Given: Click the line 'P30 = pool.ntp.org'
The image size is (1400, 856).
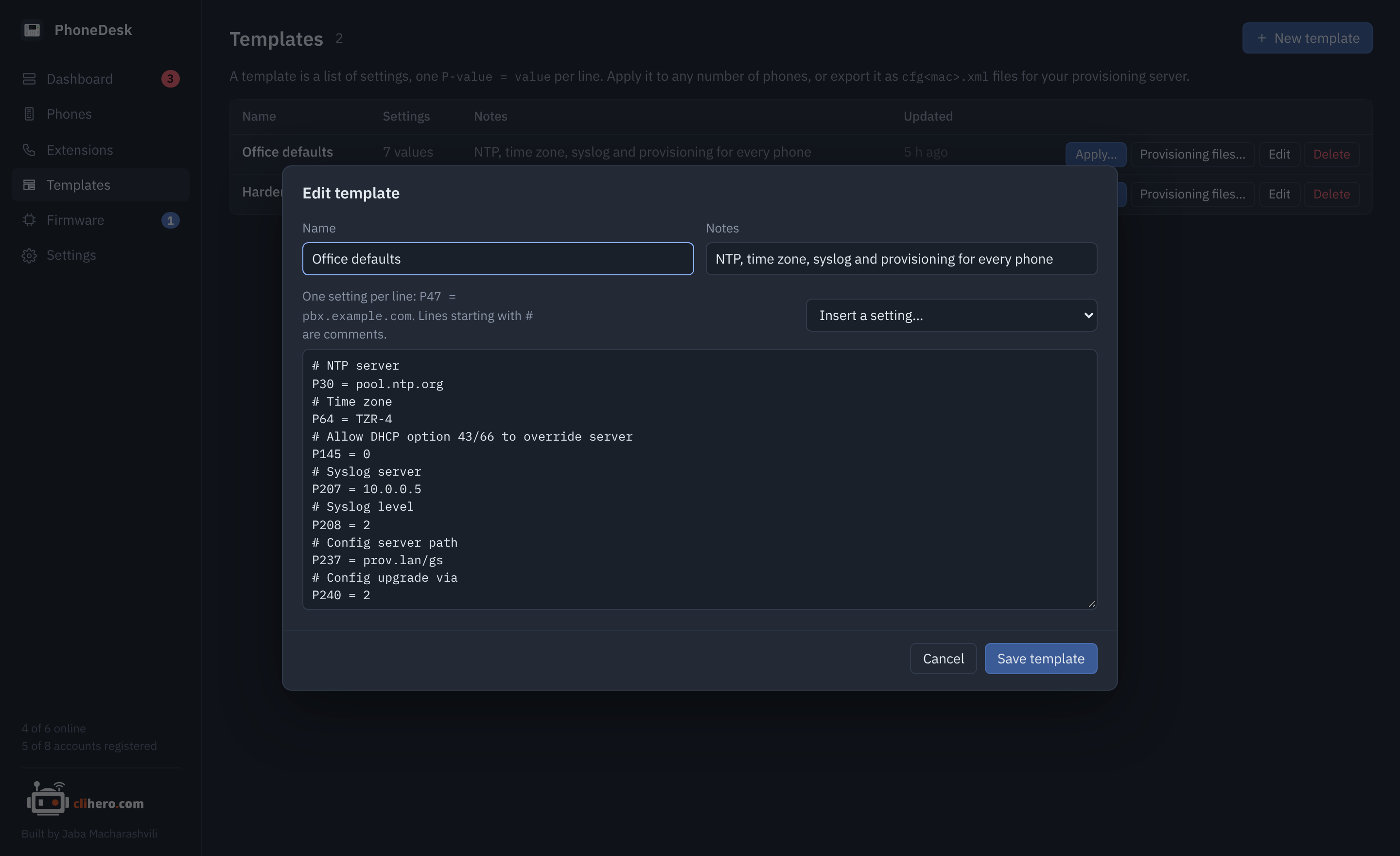Looking at the screenshot, I should click(377, 384).
